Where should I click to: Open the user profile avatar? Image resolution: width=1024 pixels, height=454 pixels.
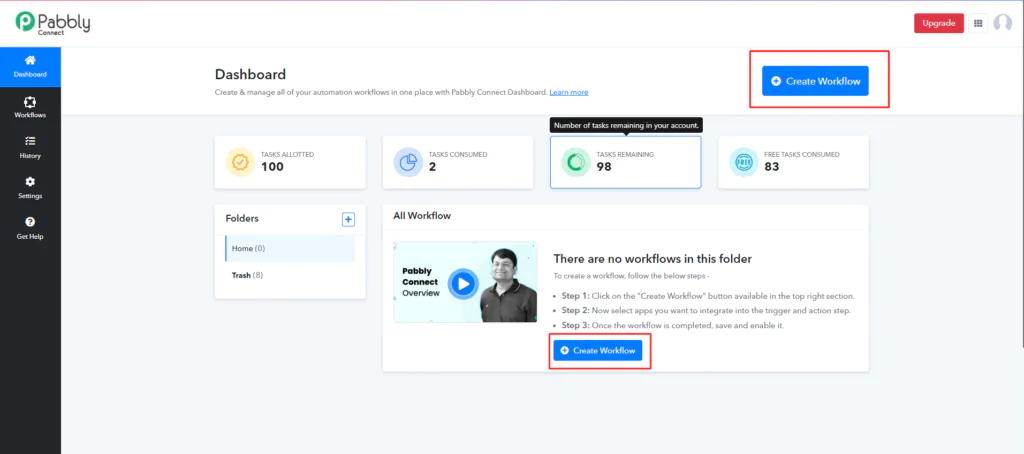[x=1002, y=23]
